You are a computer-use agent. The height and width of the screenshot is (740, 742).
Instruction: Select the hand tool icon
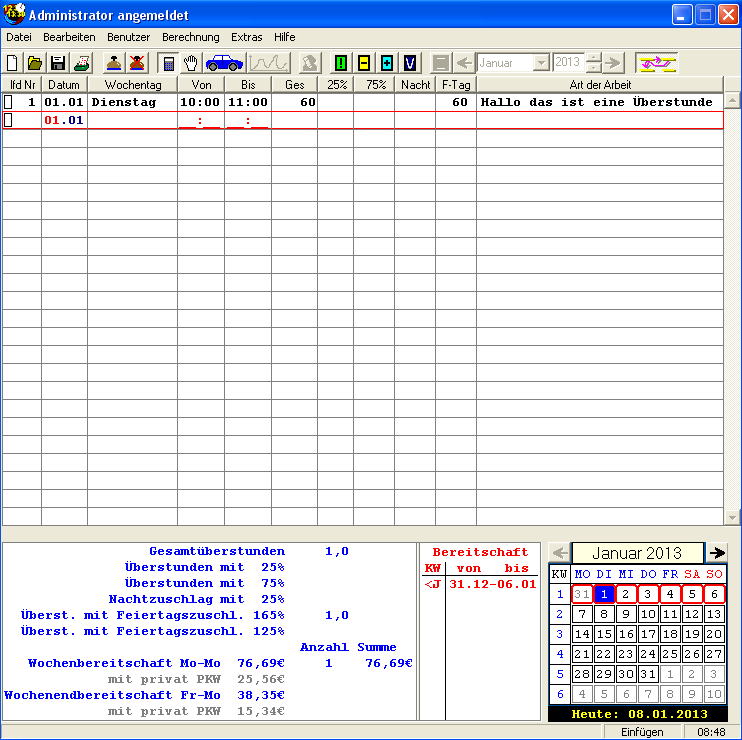[x=191, y=63]
